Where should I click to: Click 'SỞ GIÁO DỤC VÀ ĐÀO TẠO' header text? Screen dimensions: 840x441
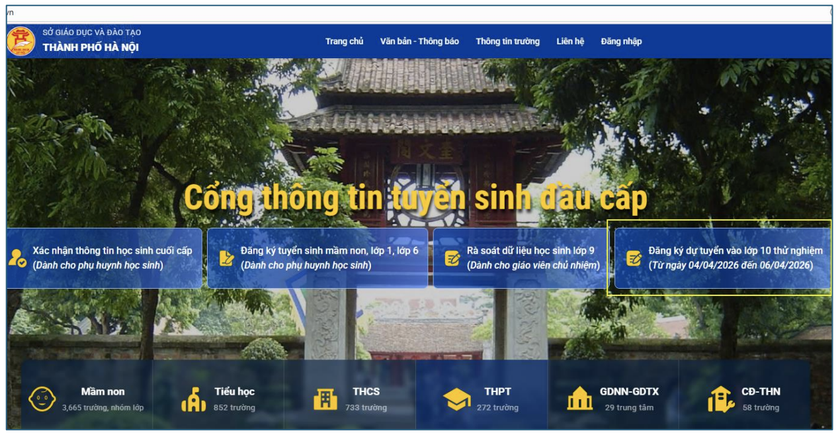(92, 32)
